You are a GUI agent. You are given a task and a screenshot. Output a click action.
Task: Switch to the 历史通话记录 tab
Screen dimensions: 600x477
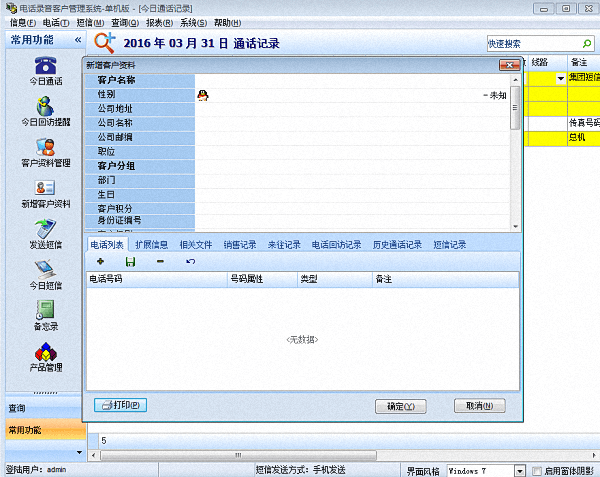pyautogui.click(x=397, y=244)
